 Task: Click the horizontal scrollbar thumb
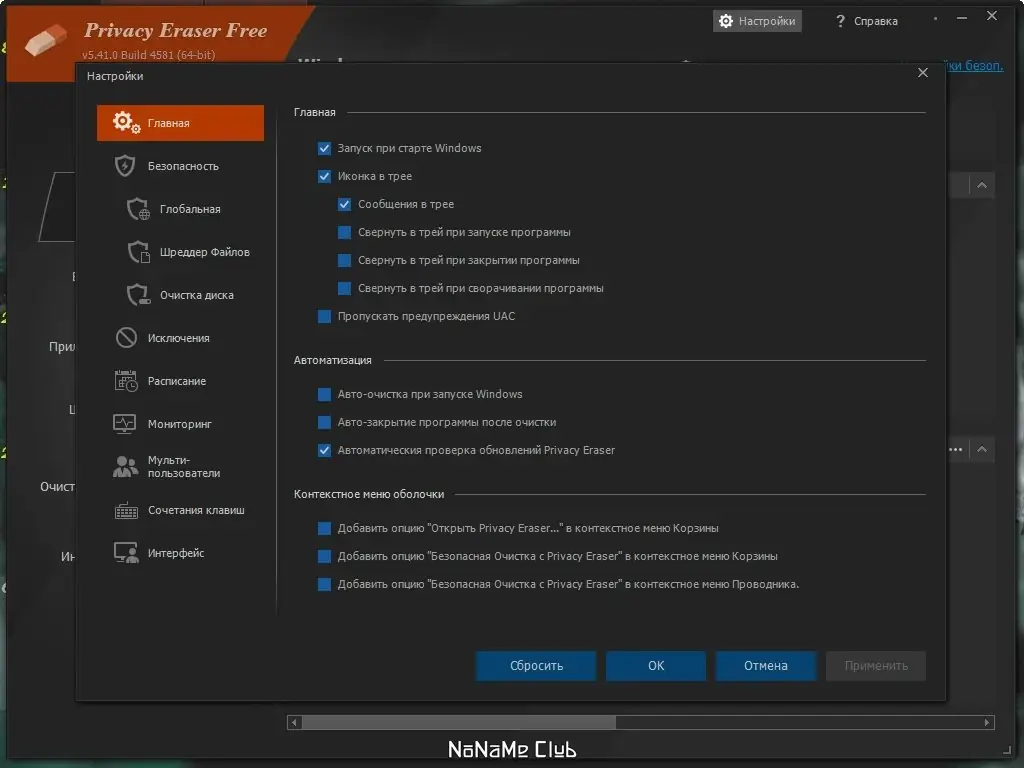click(458, 722)
